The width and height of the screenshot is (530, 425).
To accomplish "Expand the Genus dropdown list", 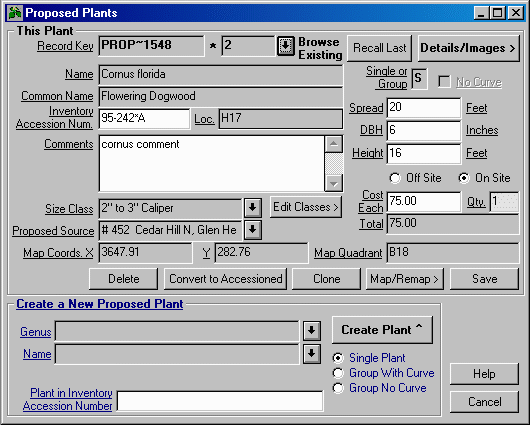I will pos(311,331).
